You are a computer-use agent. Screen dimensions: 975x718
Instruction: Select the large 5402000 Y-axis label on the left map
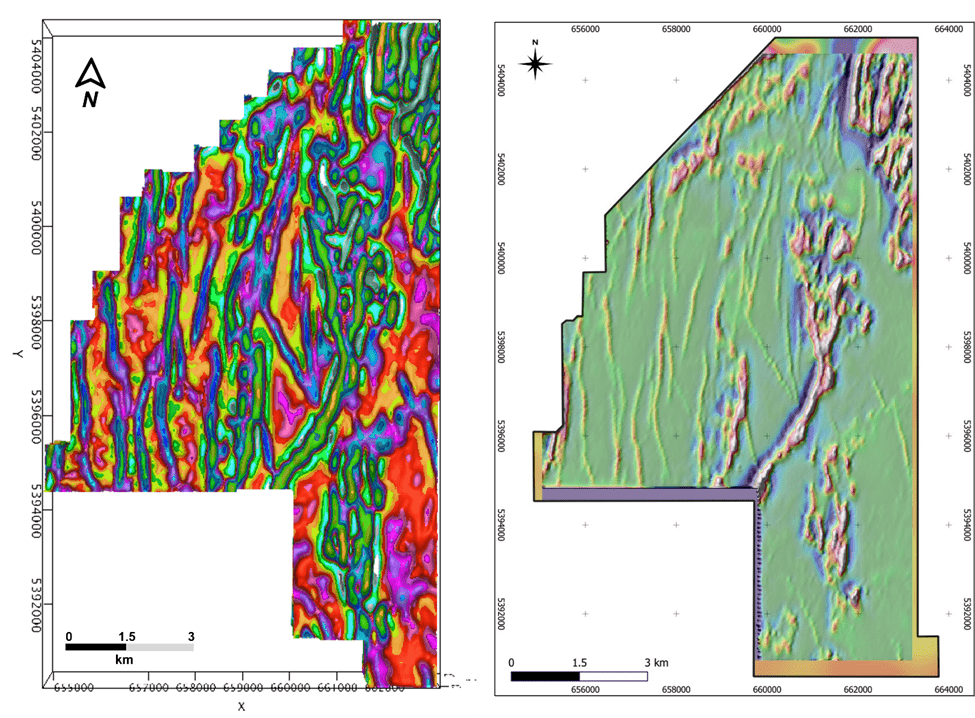click(x=36, y=133)
